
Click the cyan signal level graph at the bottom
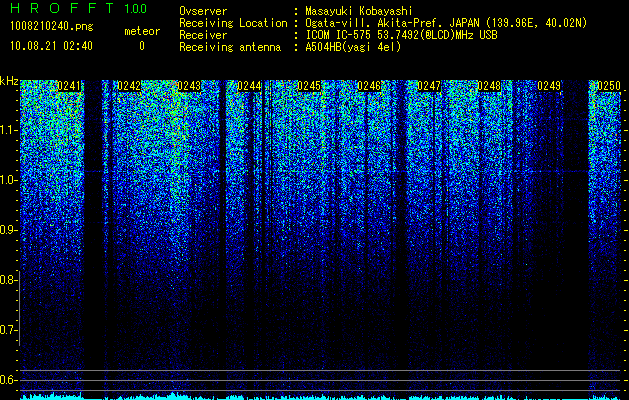click(321, 396)
